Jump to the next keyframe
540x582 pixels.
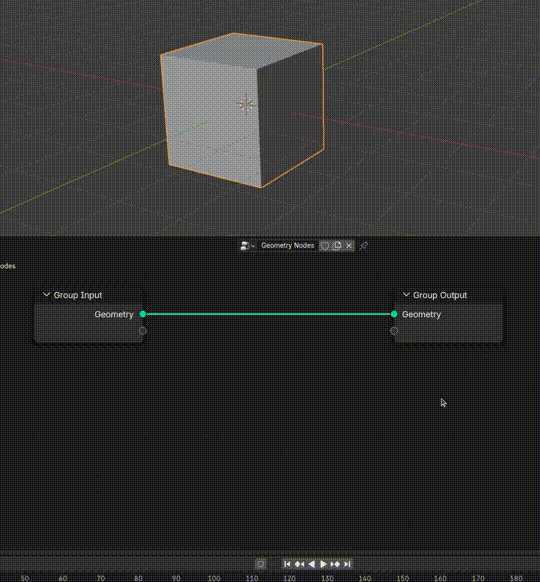point(335,564)
